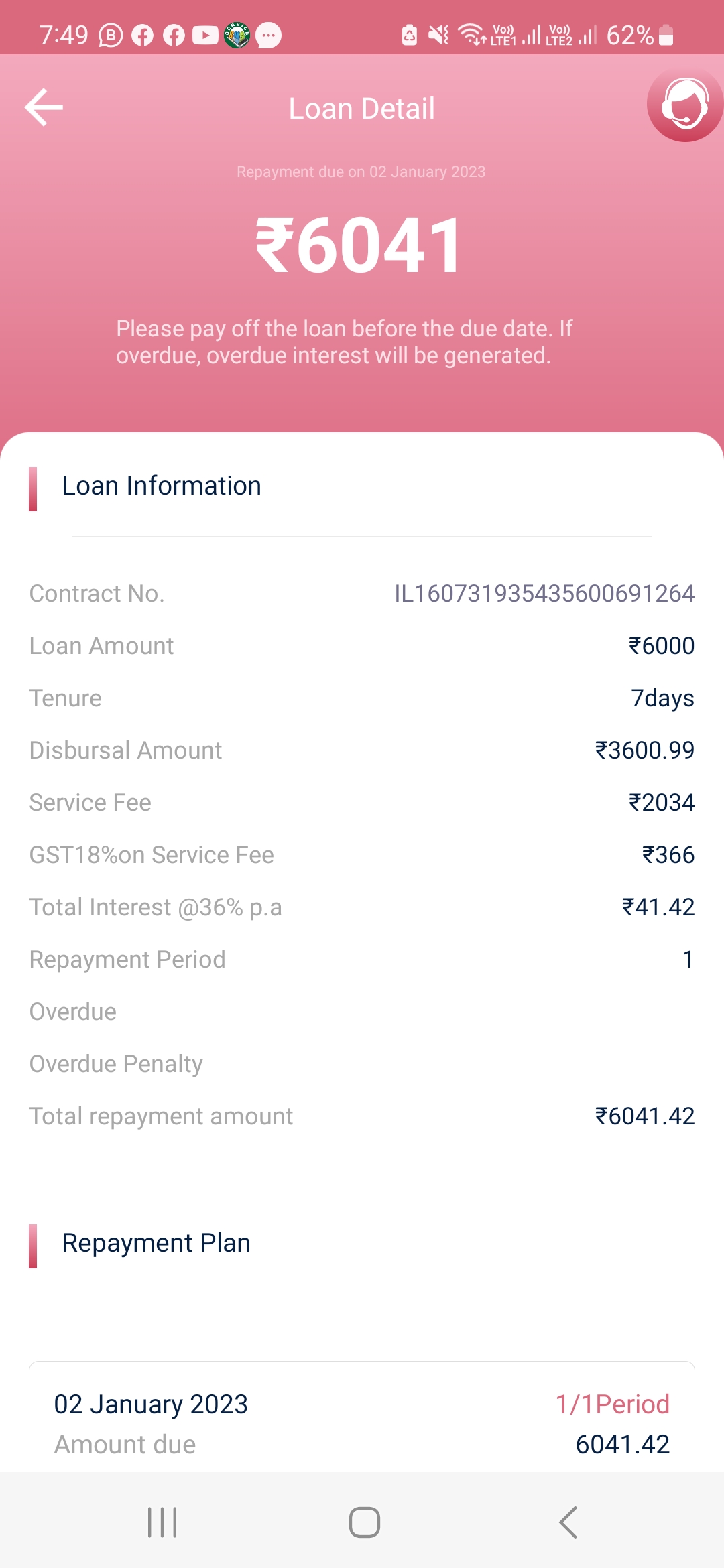Tap the back arrow in Loan Detail header

(x=44, y=107)
